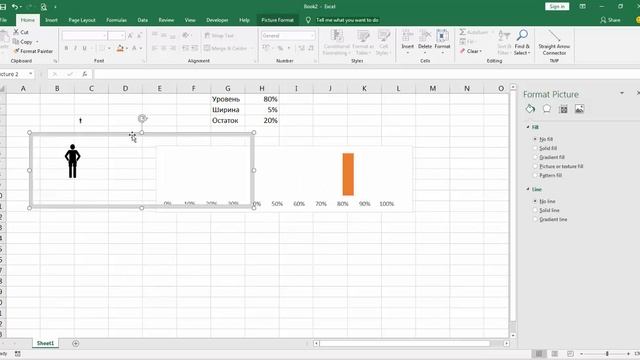Select the Sheet1 worksheet tab

click(45, 343)
